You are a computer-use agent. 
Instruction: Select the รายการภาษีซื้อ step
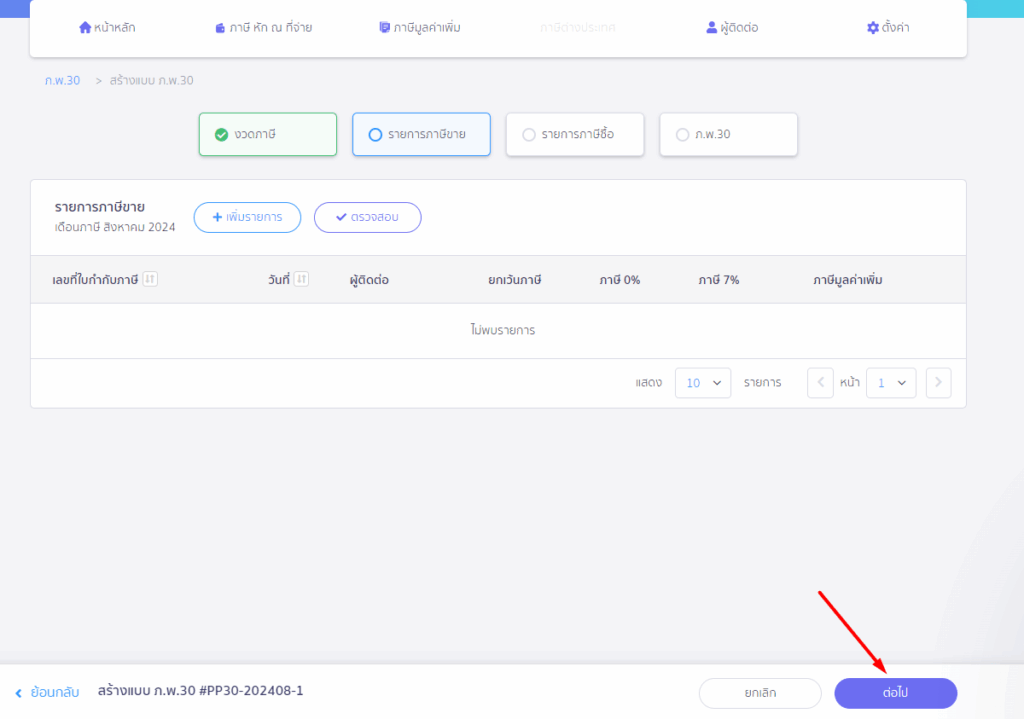tap(575, 134)
